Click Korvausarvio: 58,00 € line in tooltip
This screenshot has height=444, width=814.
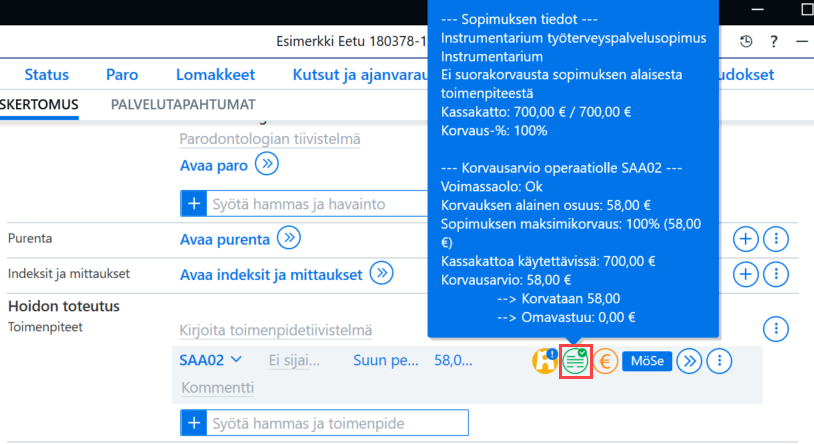point(506,280)
